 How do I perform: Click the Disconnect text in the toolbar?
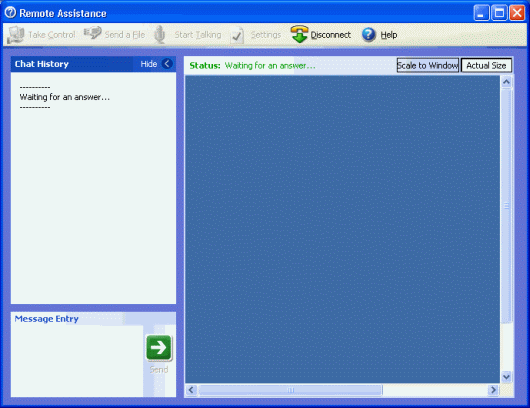pyautogui.click(x=331, y=35)
